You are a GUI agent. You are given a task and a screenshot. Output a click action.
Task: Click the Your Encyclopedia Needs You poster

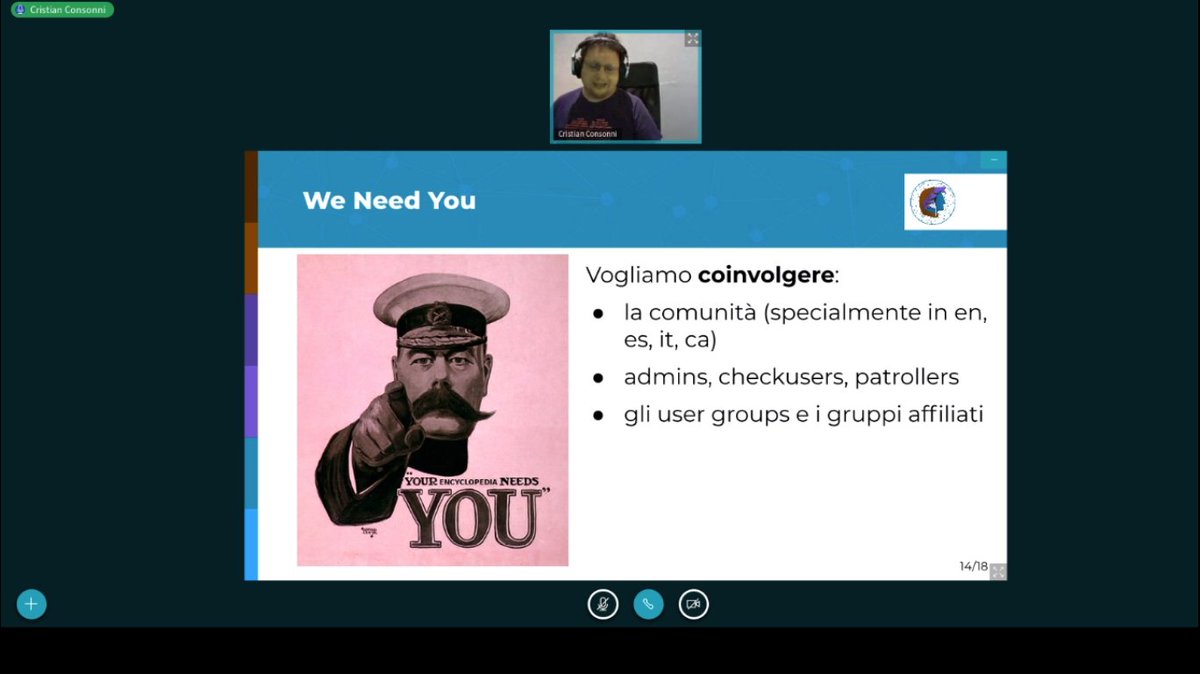pos(432,410)
